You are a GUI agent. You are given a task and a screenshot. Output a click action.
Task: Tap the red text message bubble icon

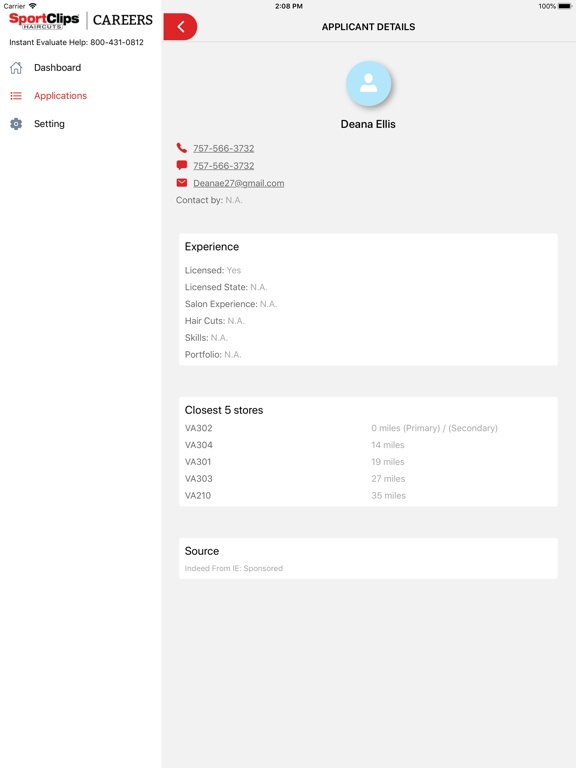[x=182, y=165]
